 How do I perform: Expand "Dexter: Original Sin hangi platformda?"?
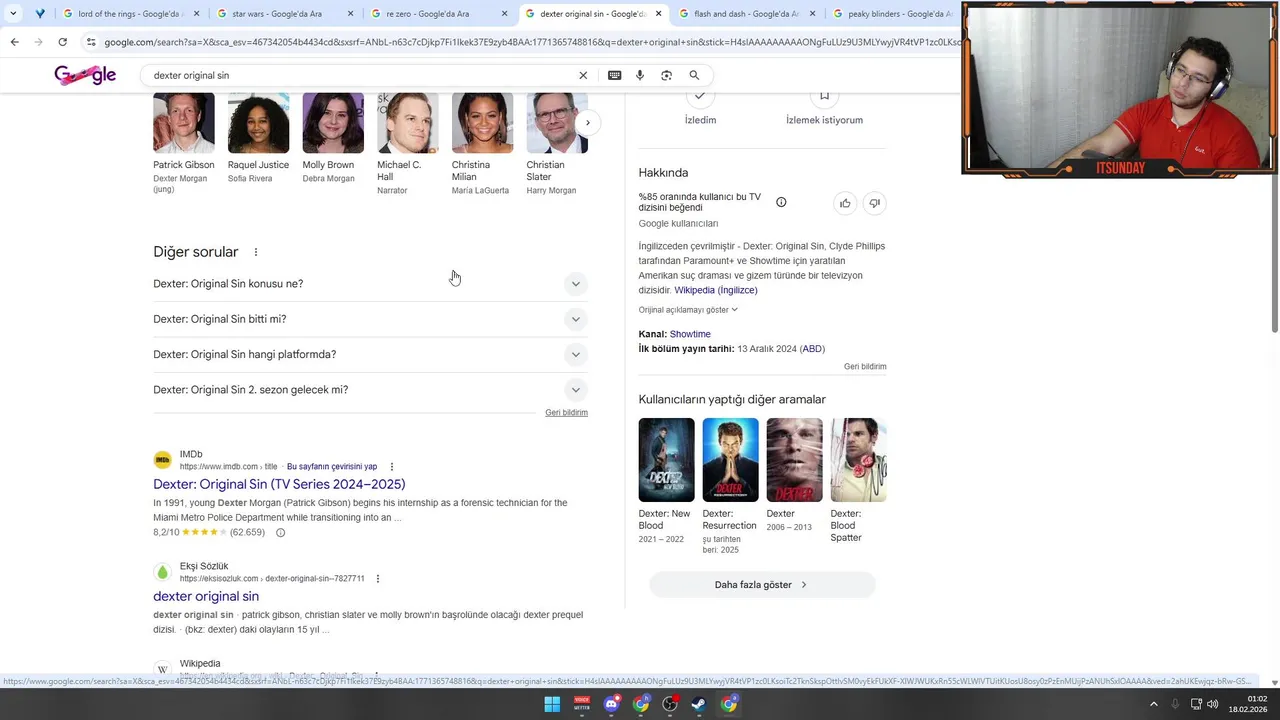(370, 354)
